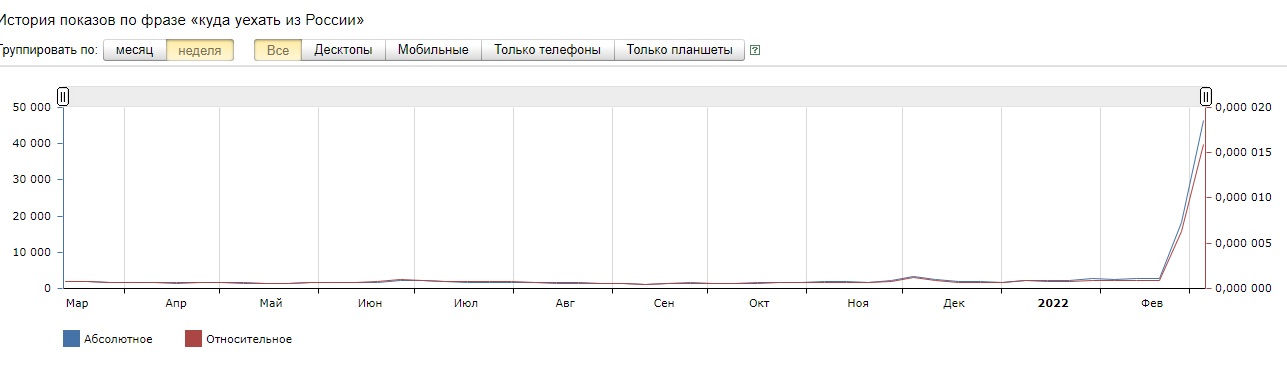Show Только планшеты statistics
The image size is (1287, 367).
coord(680,50)
